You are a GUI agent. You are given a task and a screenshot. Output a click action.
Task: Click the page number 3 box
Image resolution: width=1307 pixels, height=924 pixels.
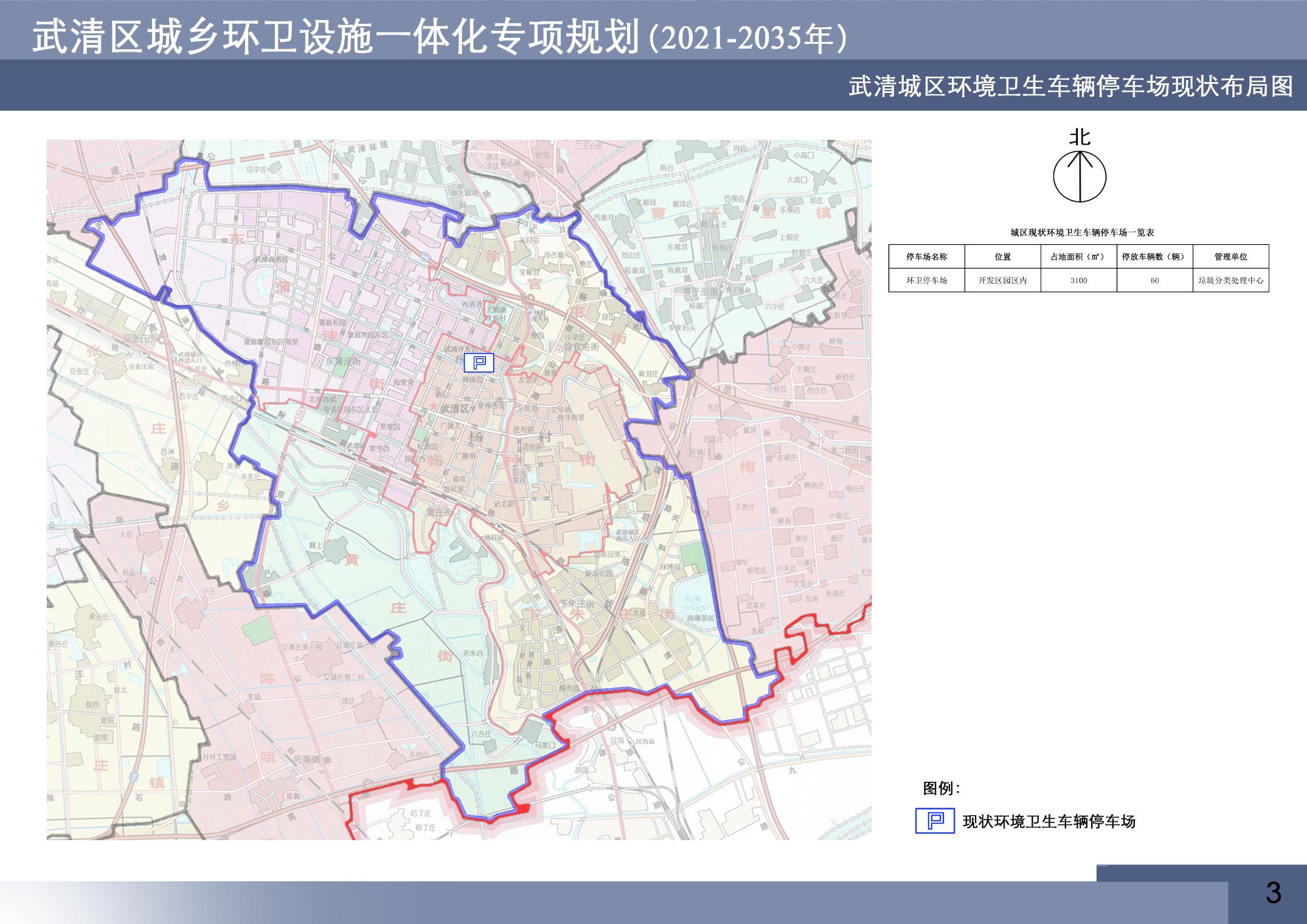pyautogui.click(x=1272, y=893)
